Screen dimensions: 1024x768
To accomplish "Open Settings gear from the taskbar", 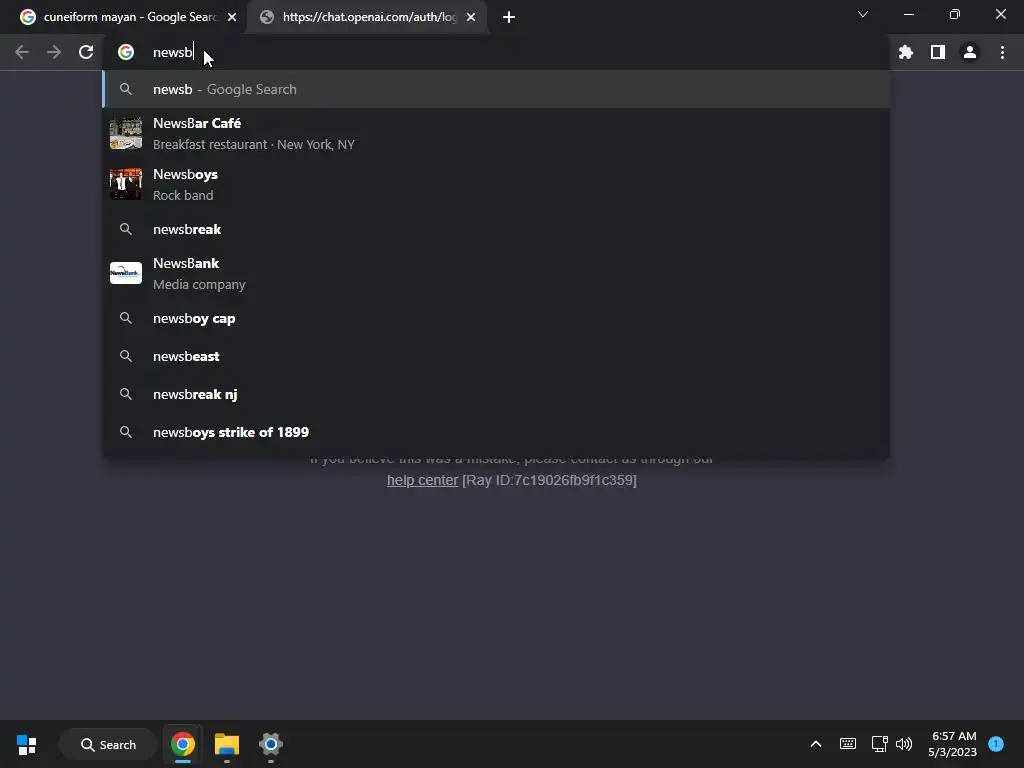I will [270, 744].
